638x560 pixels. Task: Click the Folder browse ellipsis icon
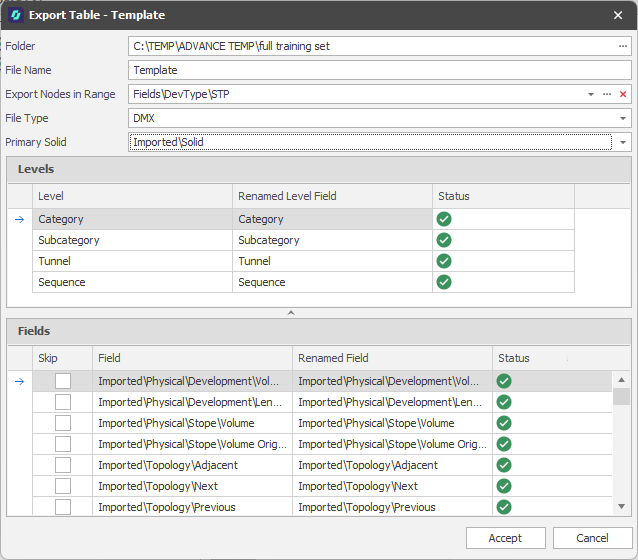623,46
